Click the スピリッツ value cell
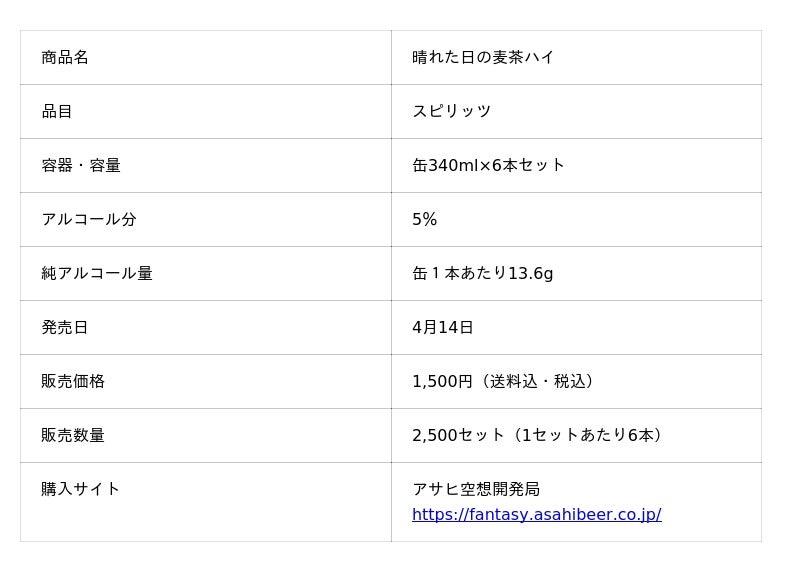Screen dimensions: 800x572 tap(451, 112)
